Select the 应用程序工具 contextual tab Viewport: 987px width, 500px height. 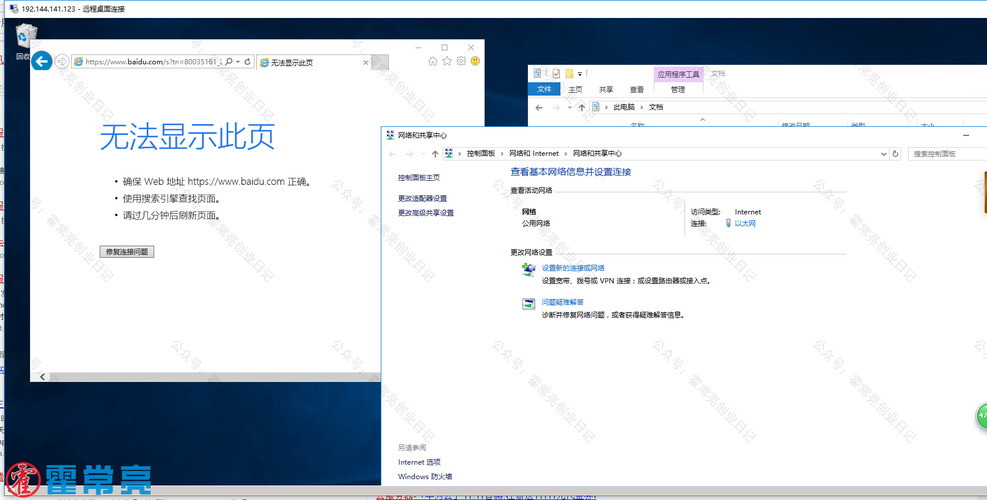679,74
